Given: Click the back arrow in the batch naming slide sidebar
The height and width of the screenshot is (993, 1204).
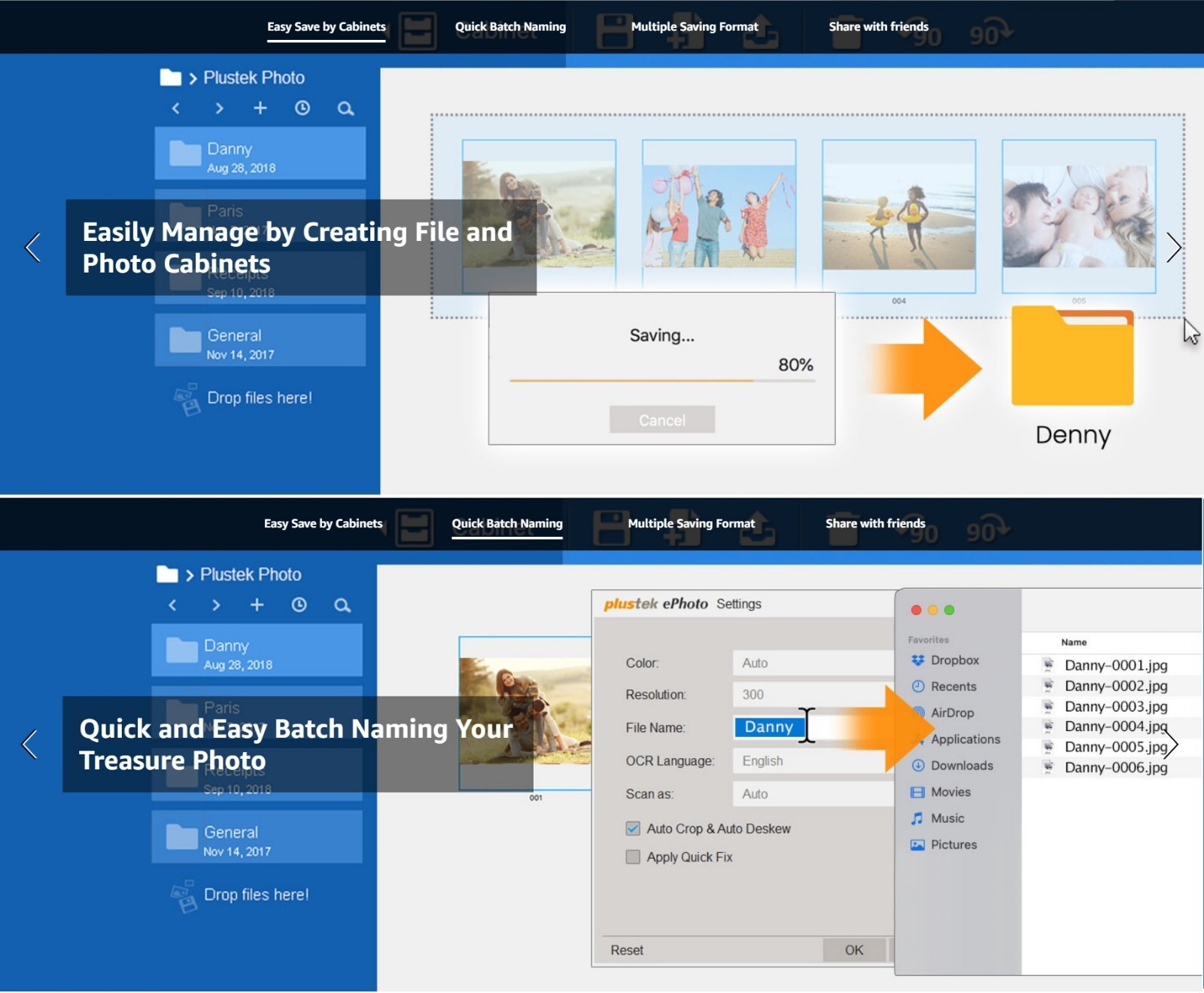Looking at the screenshot, I should point(172,605).
